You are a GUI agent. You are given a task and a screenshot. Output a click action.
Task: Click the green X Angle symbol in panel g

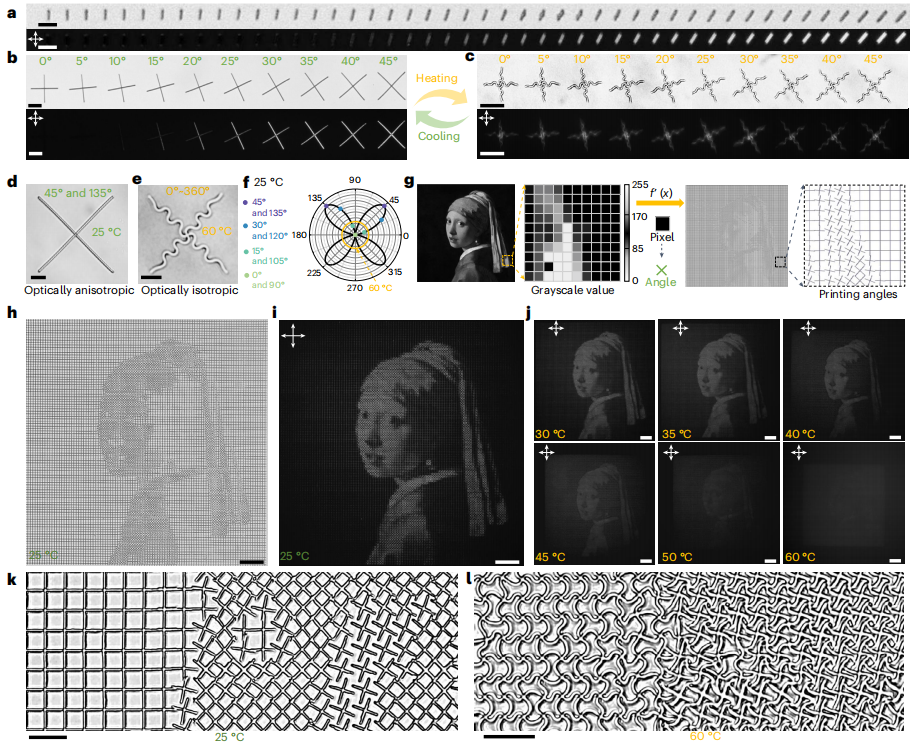[x=661, y=270]
